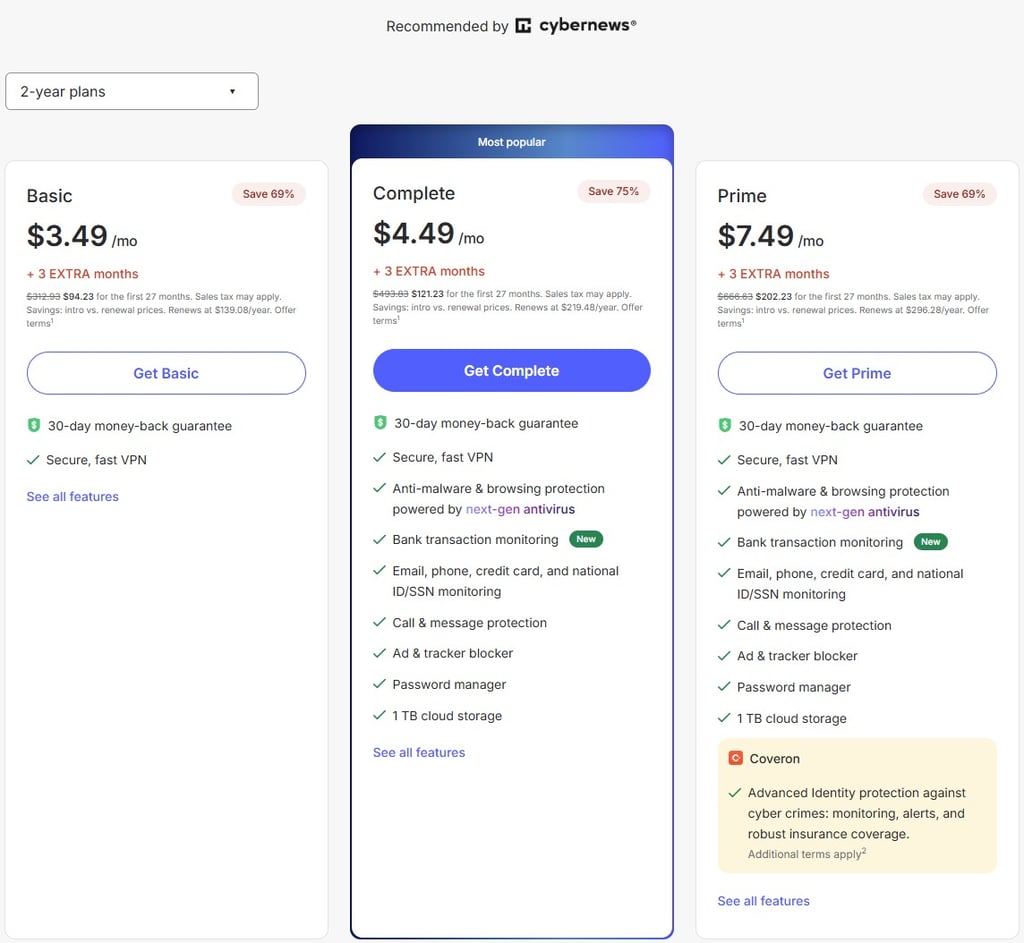Click the green shield icon in Prime plan
Screen dimensions: 1024x943
(x=725, y=425)
